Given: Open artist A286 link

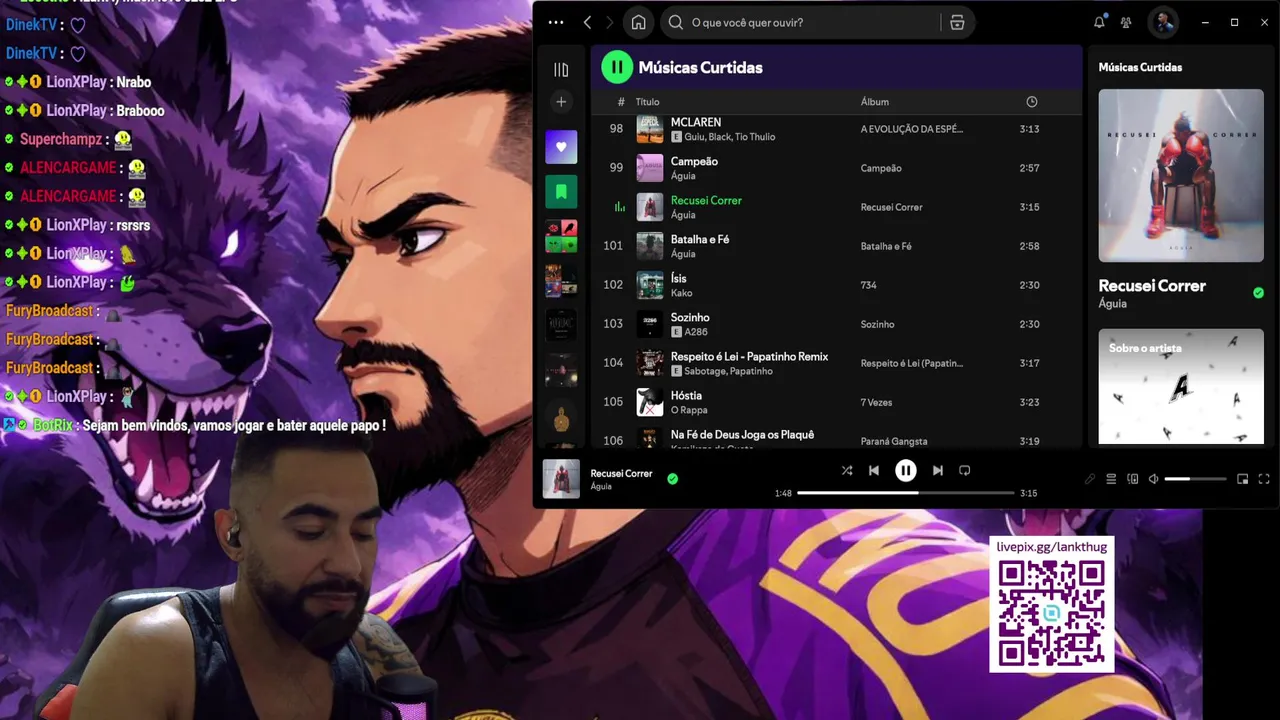Looking at the screenshot, I should point(695,332).
